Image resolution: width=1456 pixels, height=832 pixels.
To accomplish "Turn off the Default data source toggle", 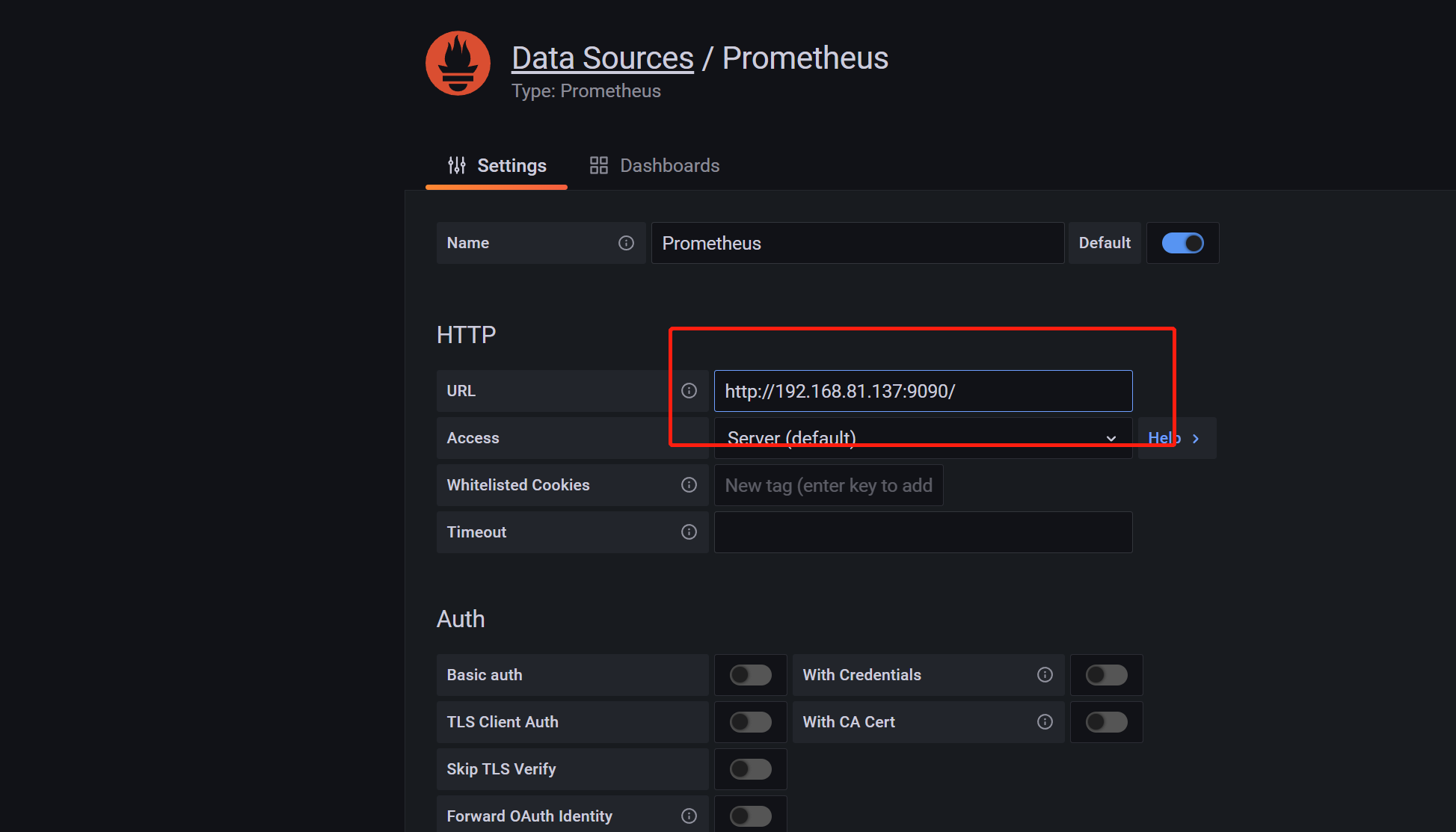I will 1183,243.
